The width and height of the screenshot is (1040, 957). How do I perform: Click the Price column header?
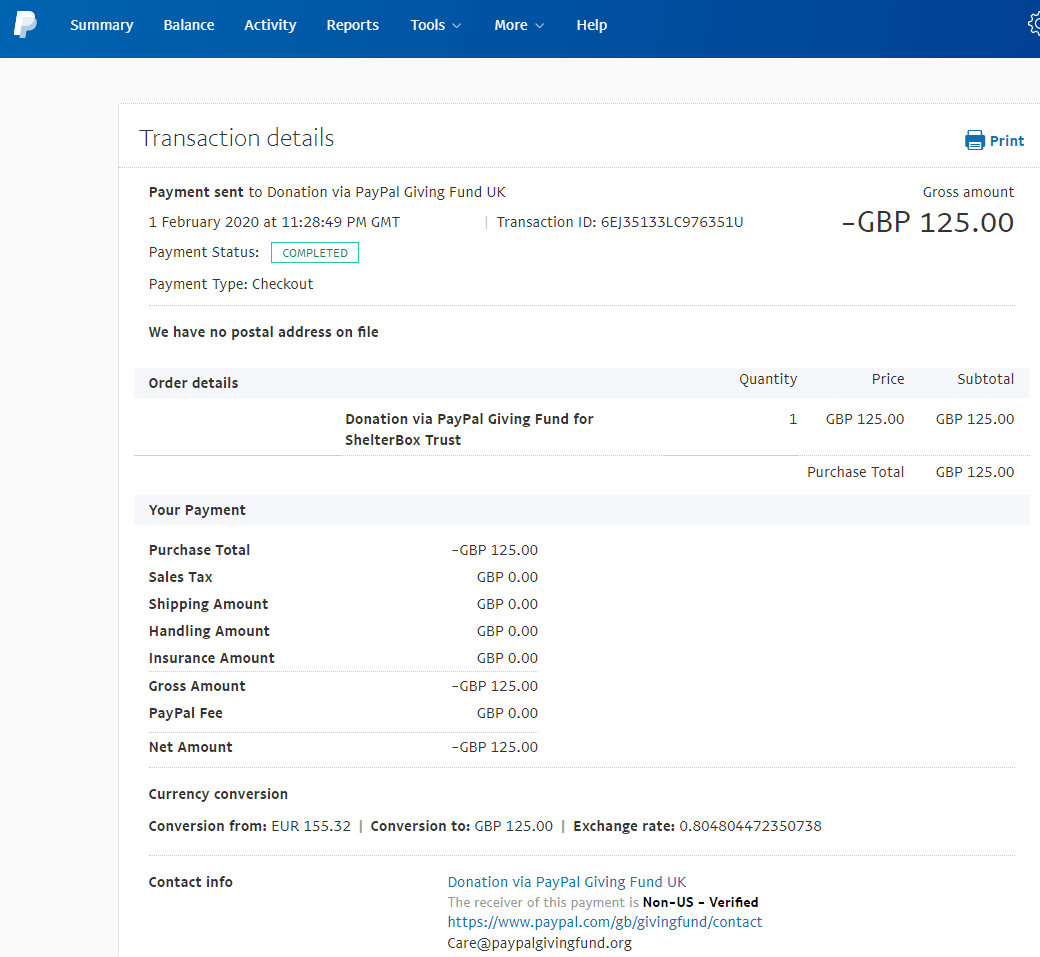[887, 379]
